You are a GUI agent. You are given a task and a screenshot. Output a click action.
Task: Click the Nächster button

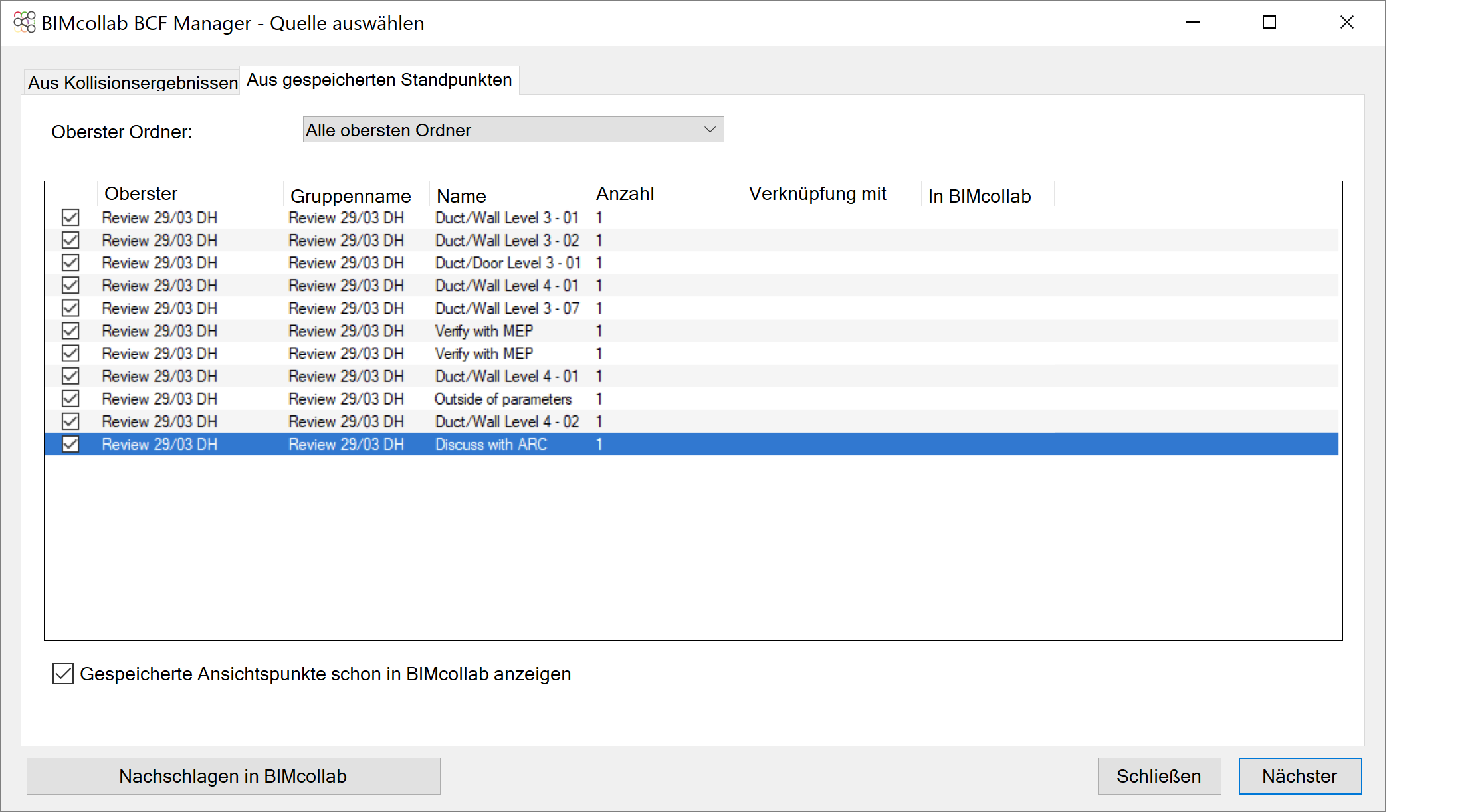tap(1300, 776)
